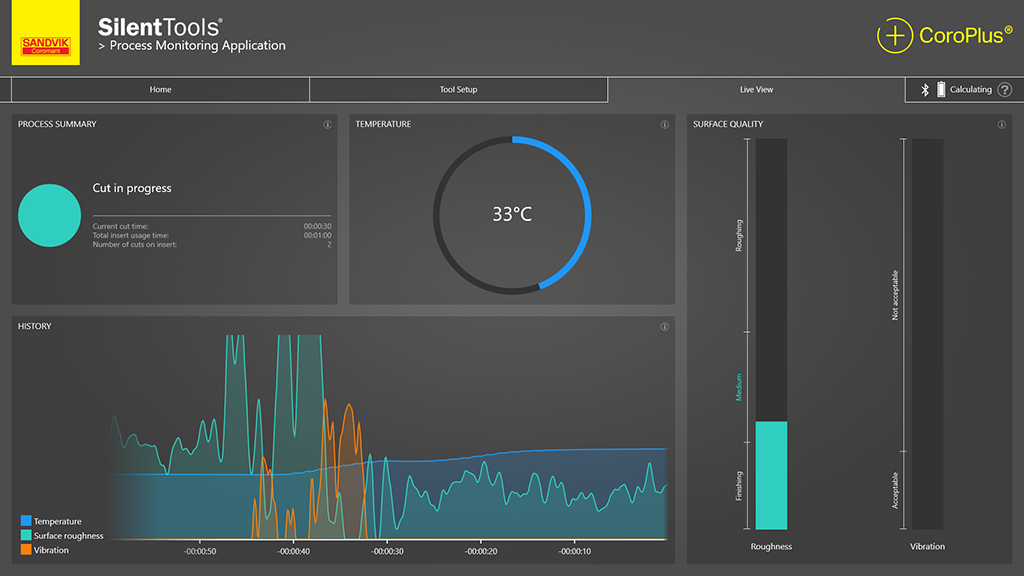
Task: Click the Total insert usage time value 00:01:00
Action: 317,236
